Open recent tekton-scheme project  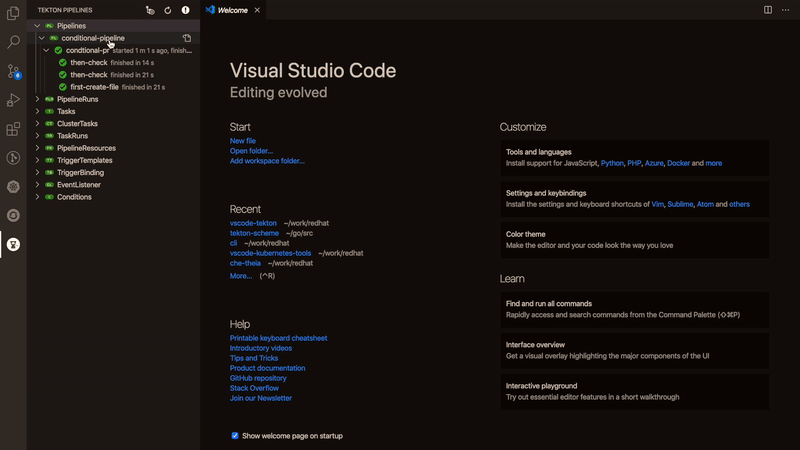(254, 233)
